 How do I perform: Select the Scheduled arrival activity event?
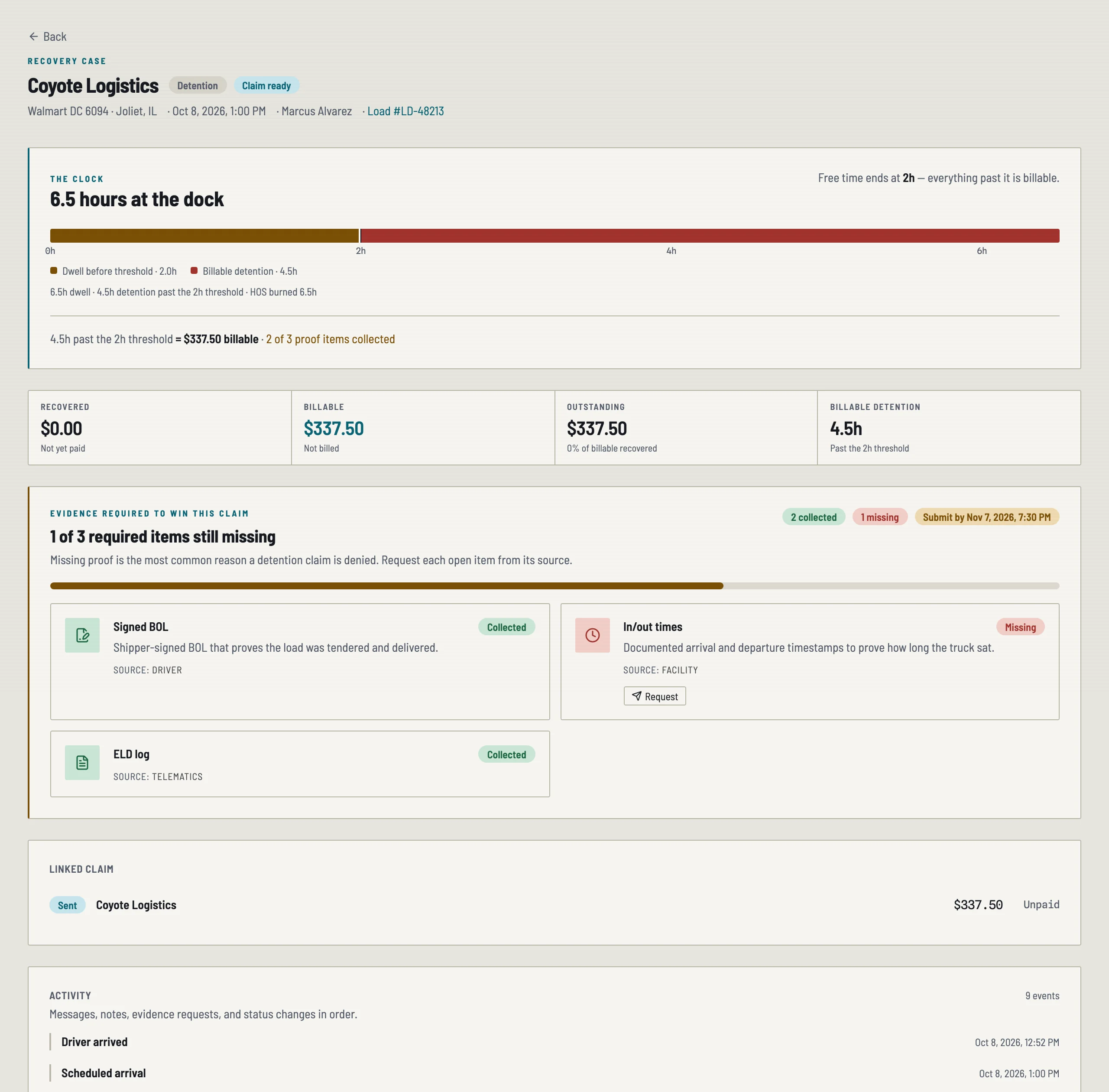tap(554, 1073)
